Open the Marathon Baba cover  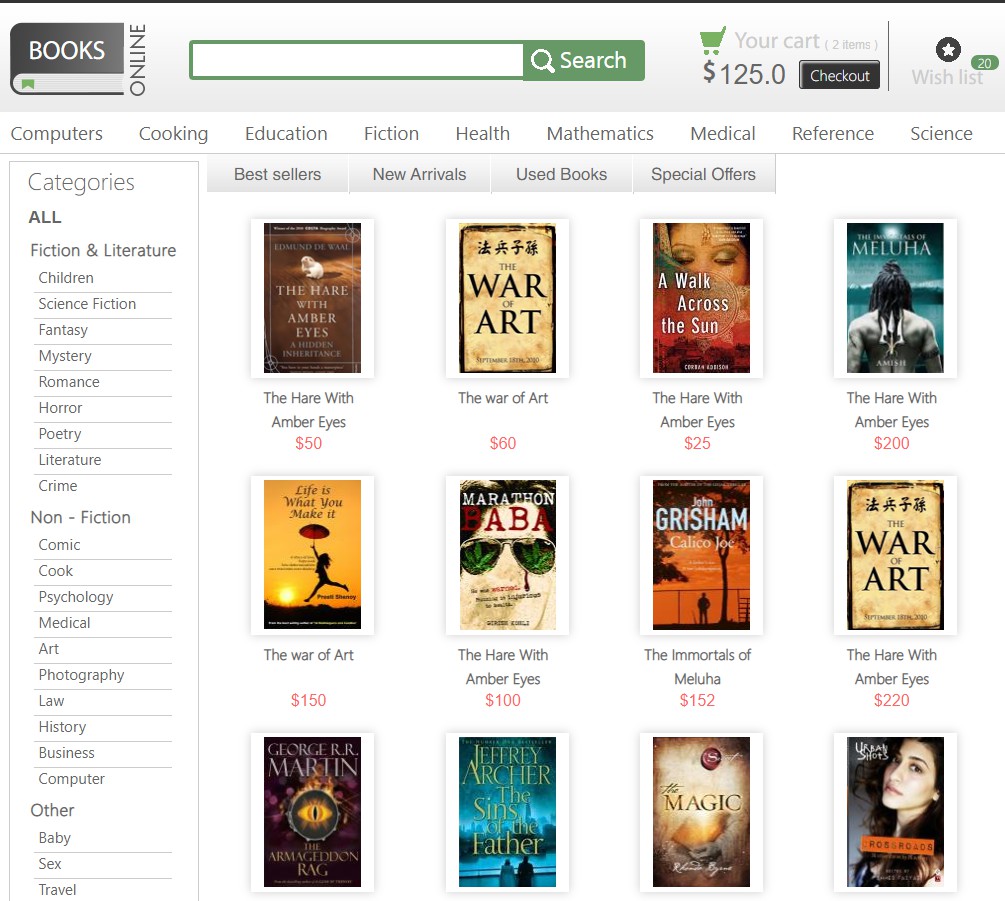507,554
